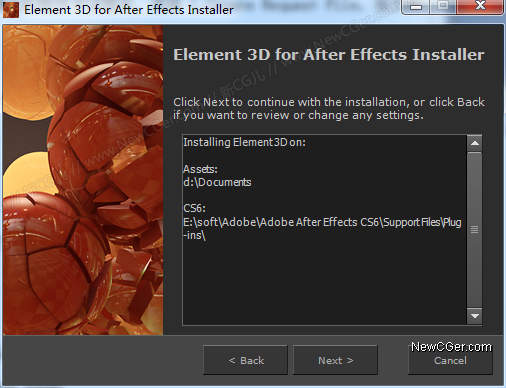506x388 pixels.
Task: Cancel the Element 3D installation
Action: [450, 360]
